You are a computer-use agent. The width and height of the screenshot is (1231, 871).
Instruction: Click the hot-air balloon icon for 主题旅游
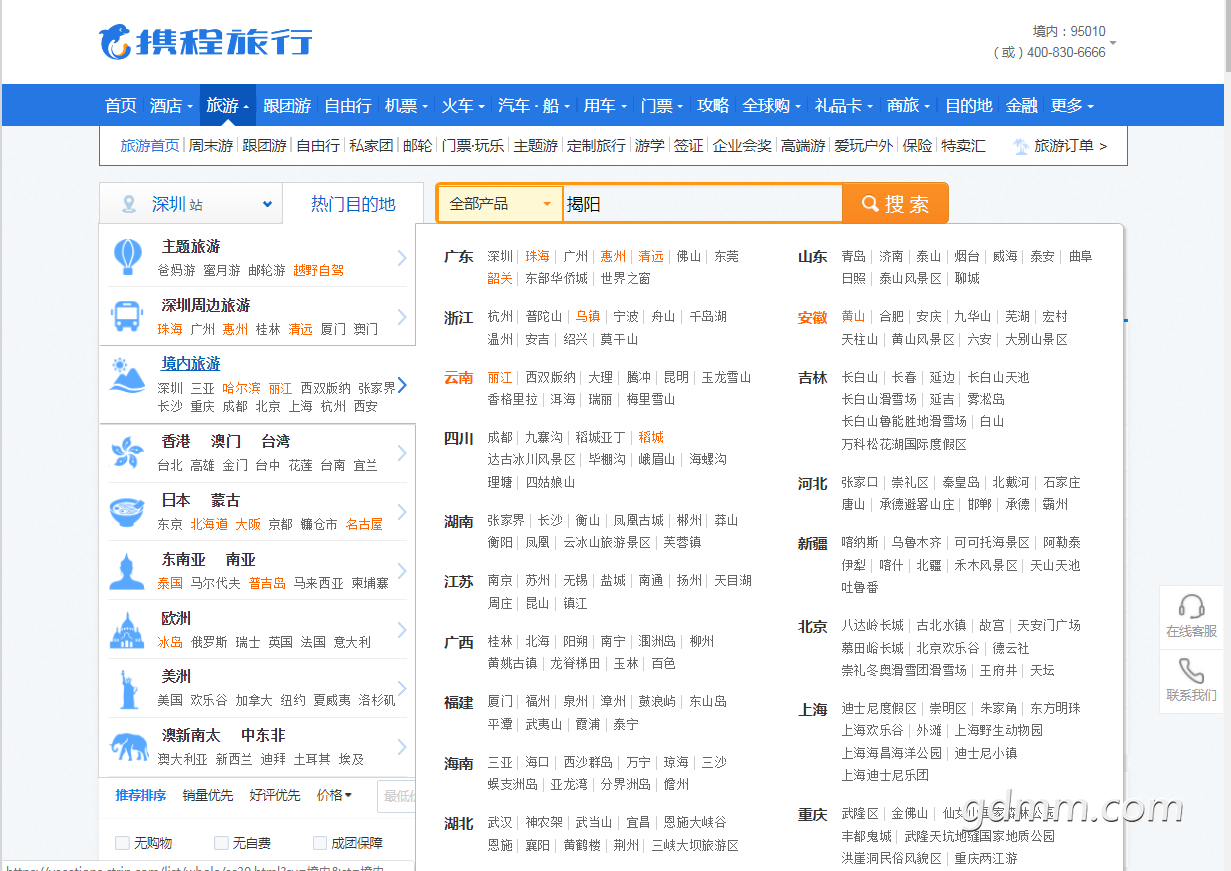click(127, 257)
